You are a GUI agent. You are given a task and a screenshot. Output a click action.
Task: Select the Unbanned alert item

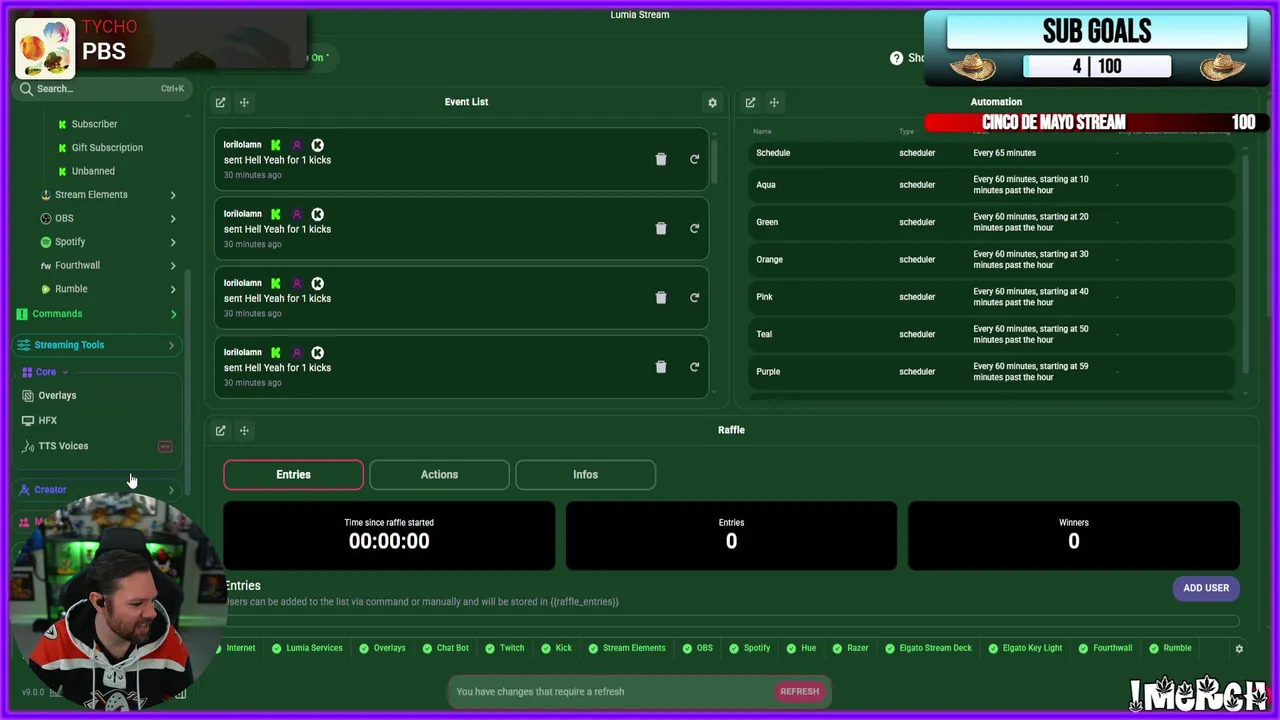[x=93, y=171]
